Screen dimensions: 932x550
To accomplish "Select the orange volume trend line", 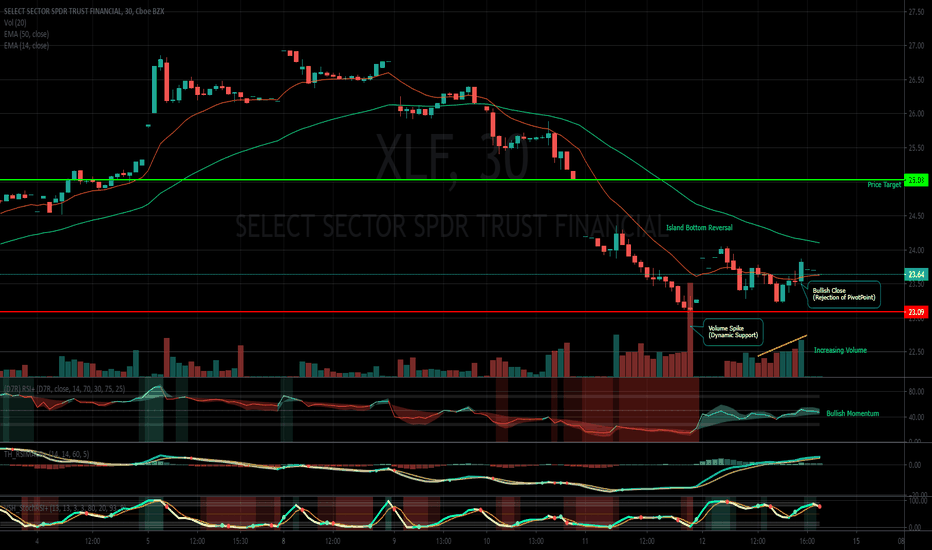I will 782,346.
